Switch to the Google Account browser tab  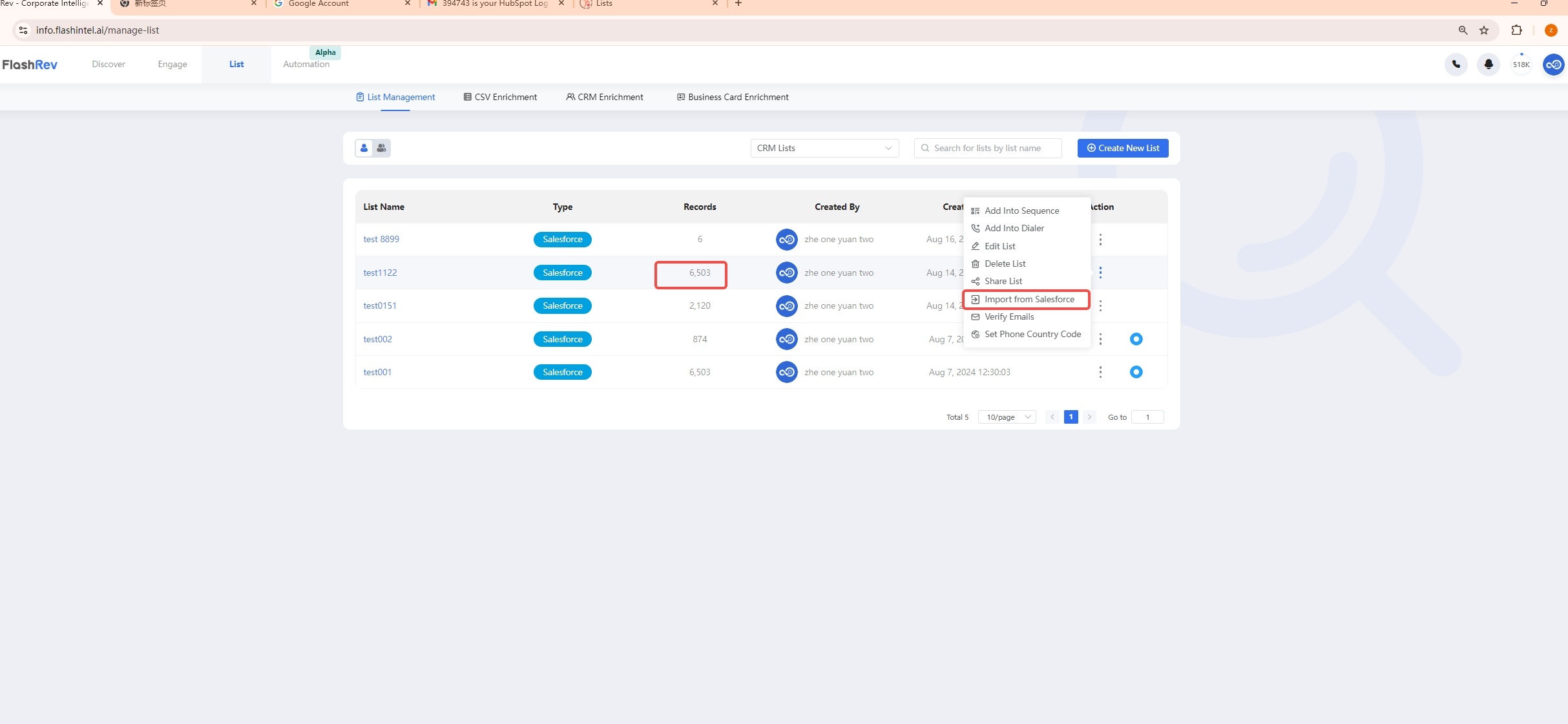point(342,4)
